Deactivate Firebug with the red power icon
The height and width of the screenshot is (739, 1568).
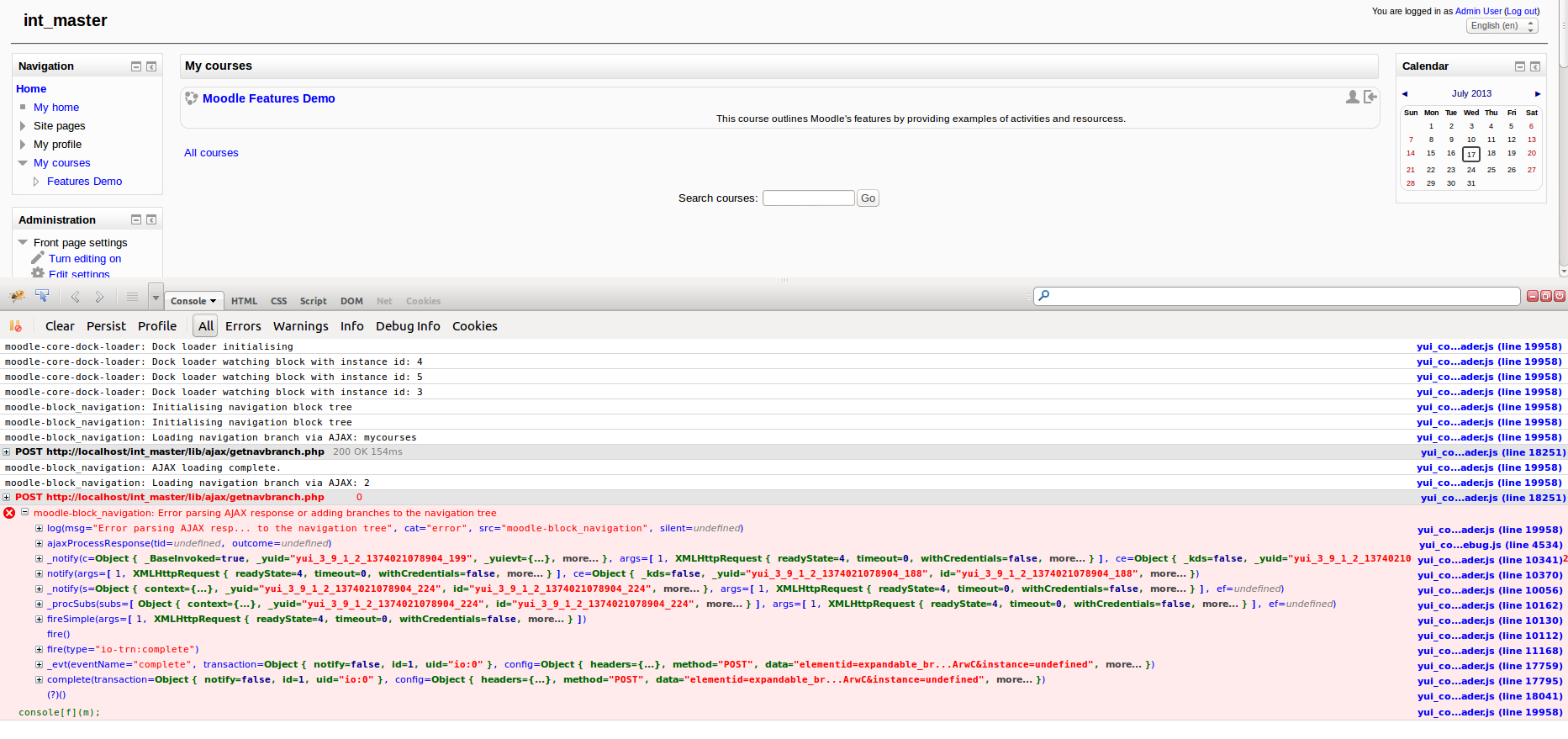click(1560, 296)
